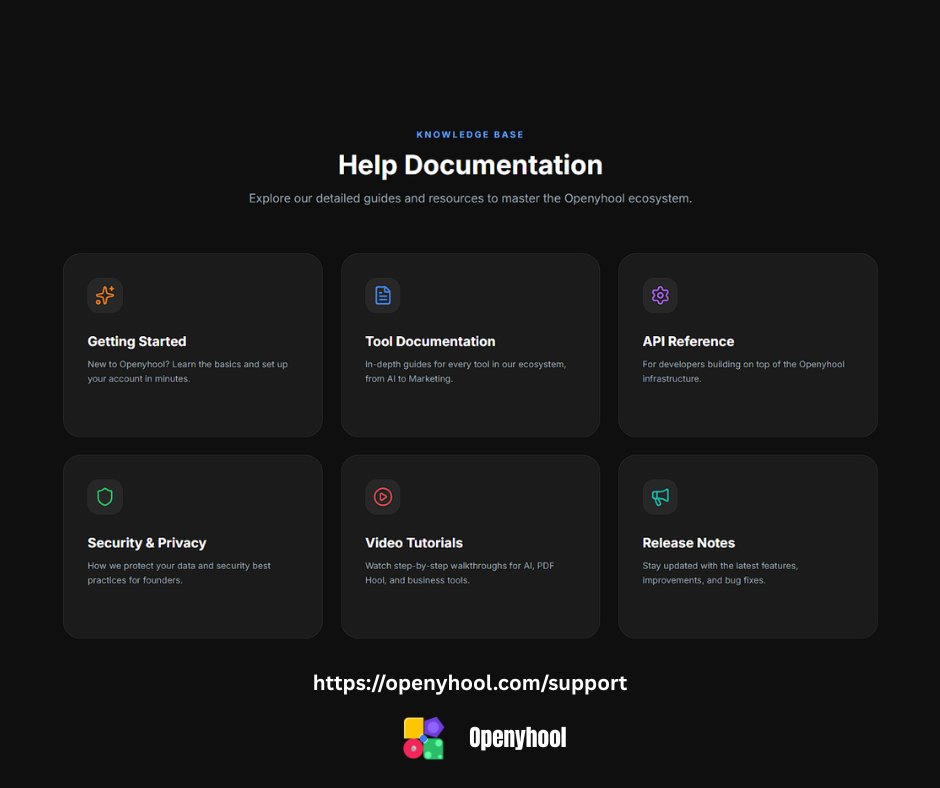Click the KNOWLEDGE BASE label
940x788 pixels.
click(x=470, y=134)
